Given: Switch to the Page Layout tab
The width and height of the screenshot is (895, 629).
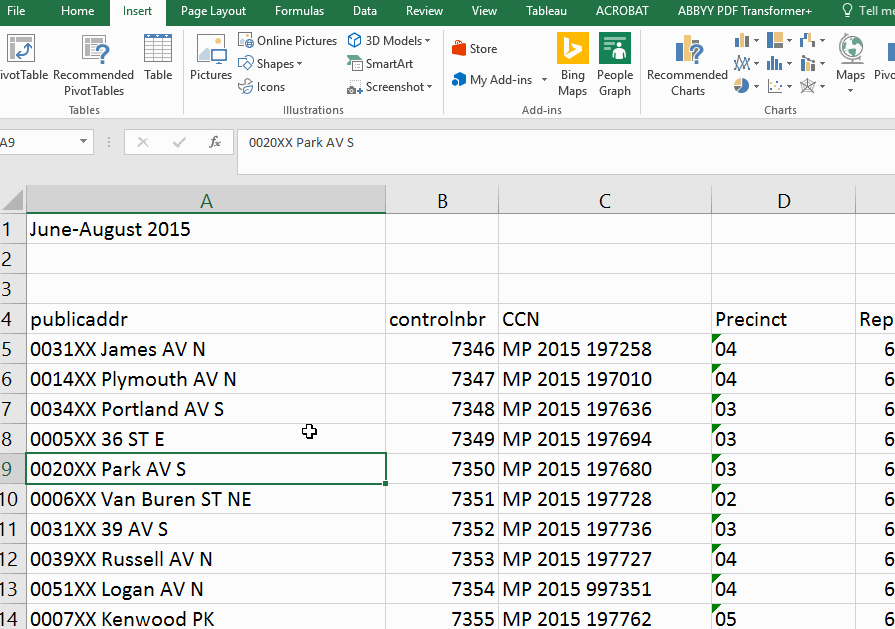Looking at the screenshot, I should [x=213, y=11].
